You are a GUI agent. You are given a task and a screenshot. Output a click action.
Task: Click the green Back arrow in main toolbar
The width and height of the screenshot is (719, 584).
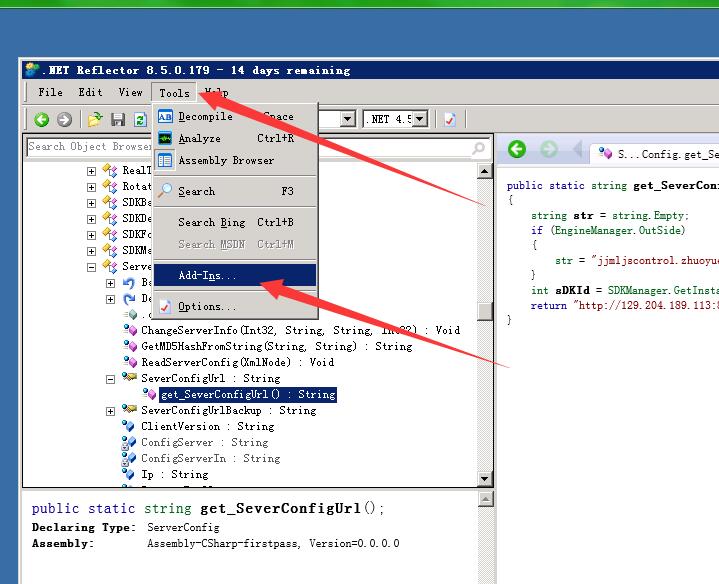click(x=41, y=120)
